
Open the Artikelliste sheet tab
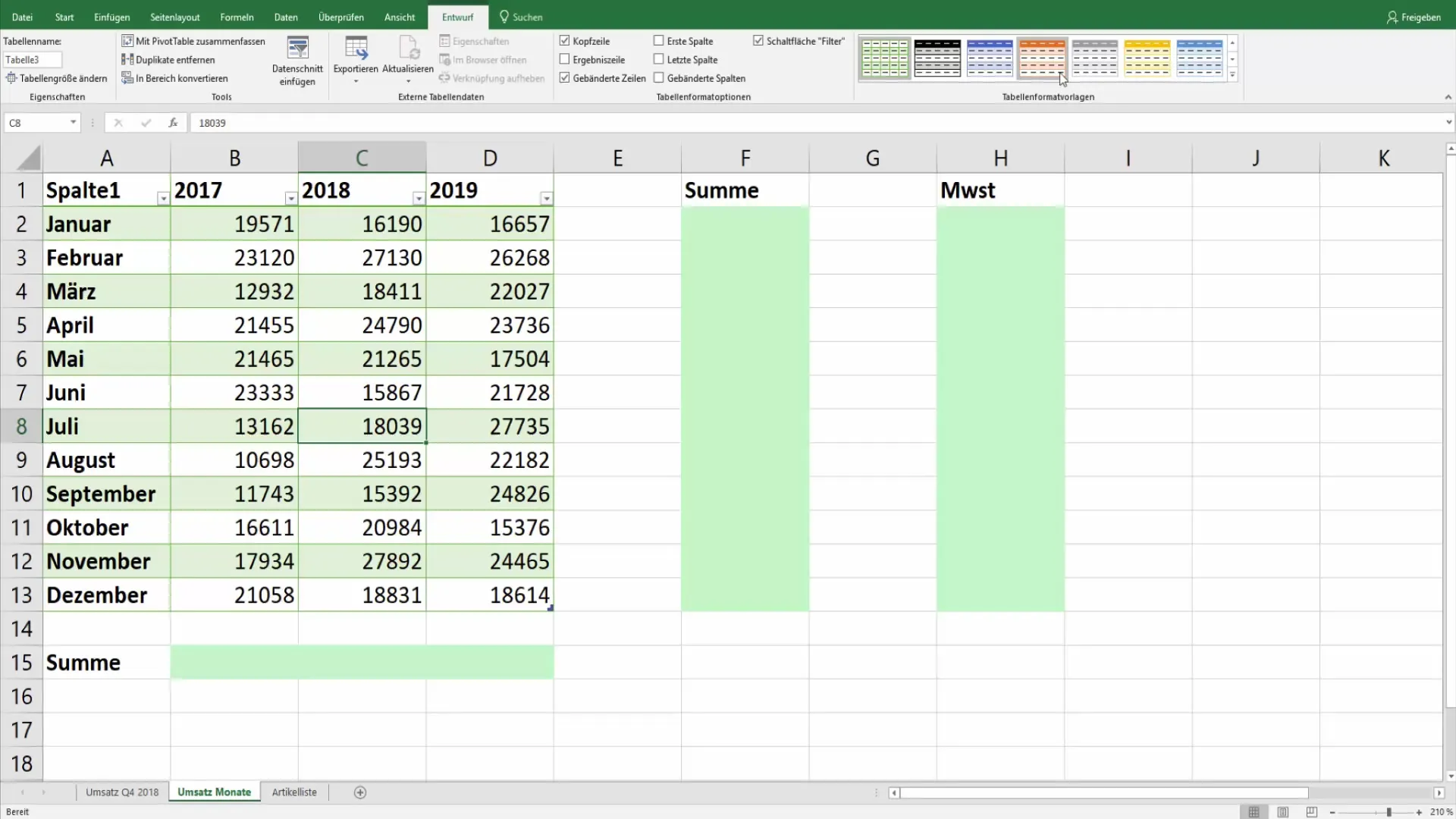[294, 792]
